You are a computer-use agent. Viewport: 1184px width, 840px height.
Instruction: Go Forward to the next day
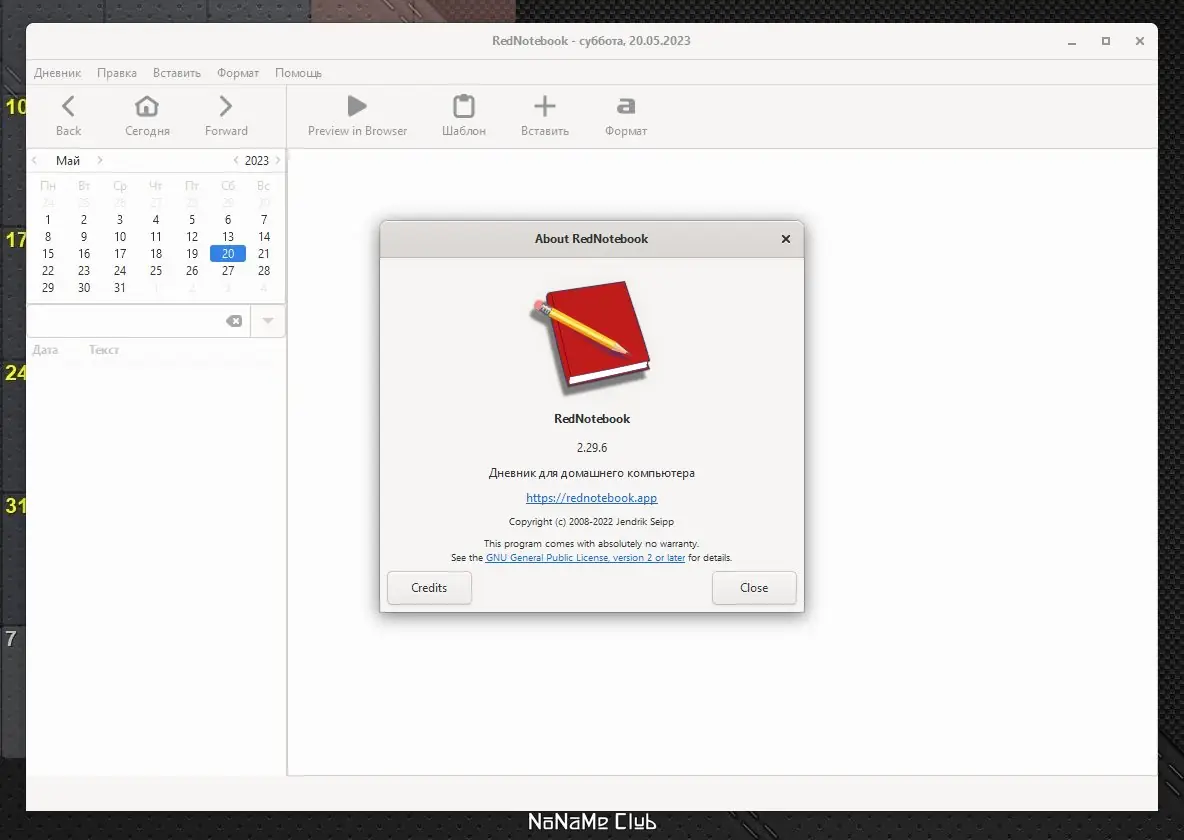(226, 116)
